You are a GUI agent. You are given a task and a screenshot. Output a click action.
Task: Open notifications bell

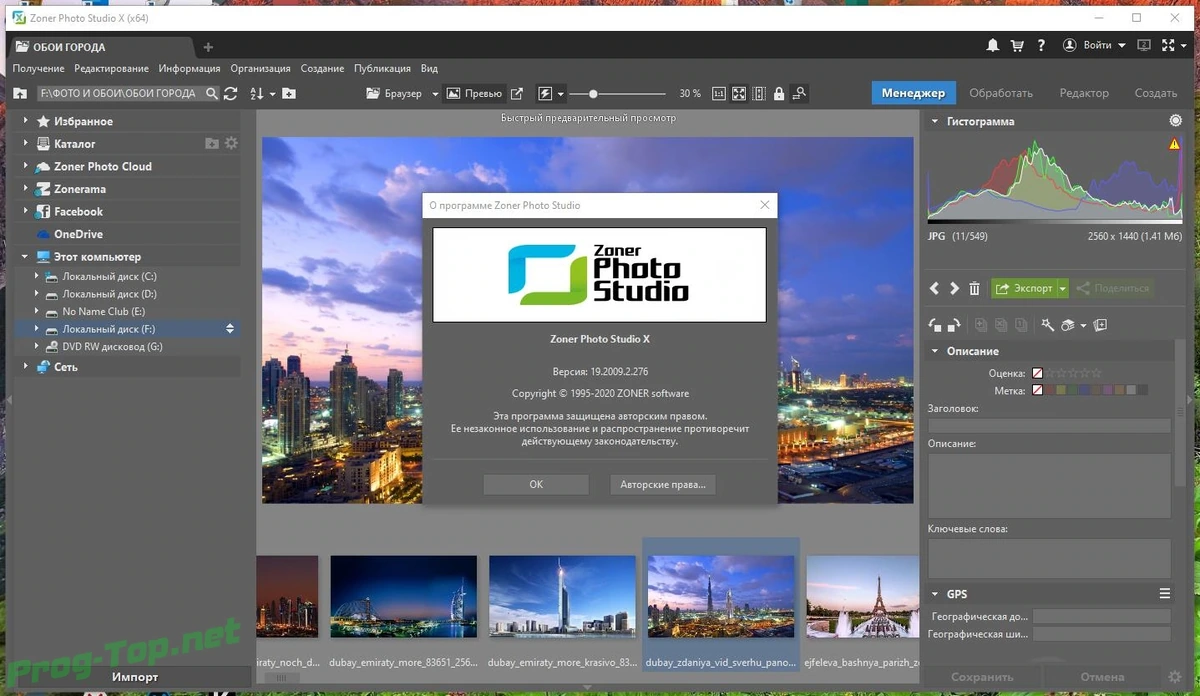[993, 46]
